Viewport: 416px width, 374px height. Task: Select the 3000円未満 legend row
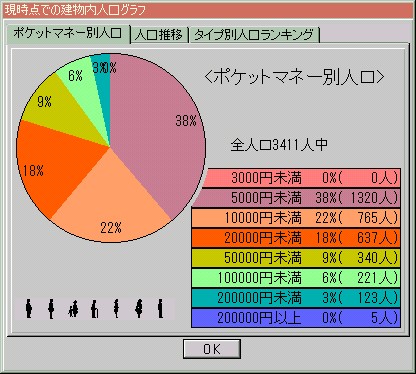pyautogui.click(x=301, y=178)
